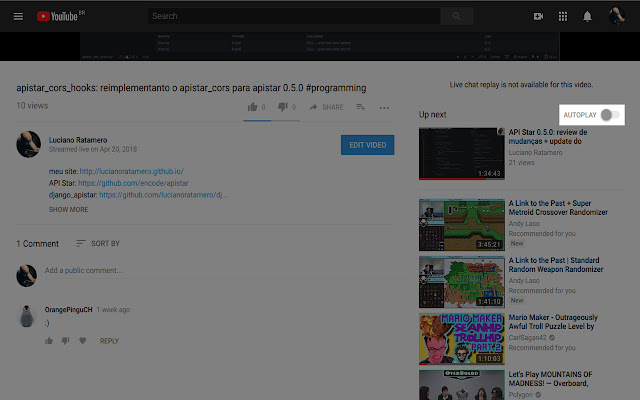Open Luciano Ratamero channel avatar
Screen dimensions: 640x400
(x=29, y=144)
